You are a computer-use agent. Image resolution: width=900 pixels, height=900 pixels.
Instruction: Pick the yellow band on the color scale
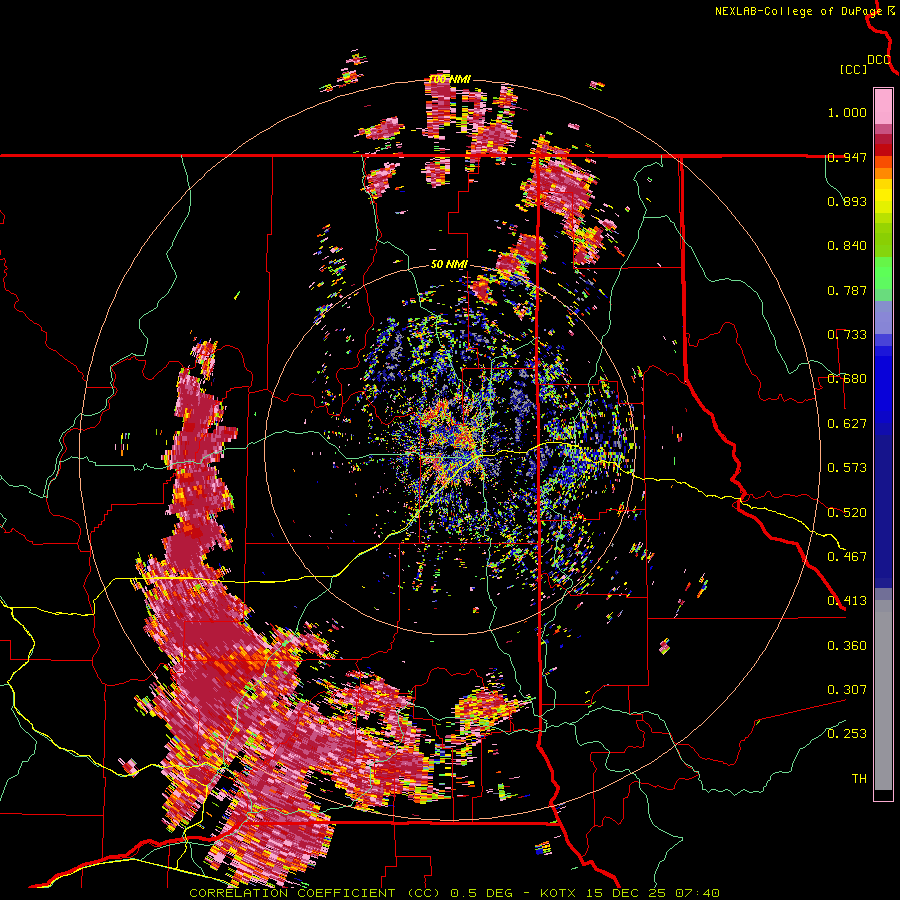pyautogui.click(x=883, y=196)
